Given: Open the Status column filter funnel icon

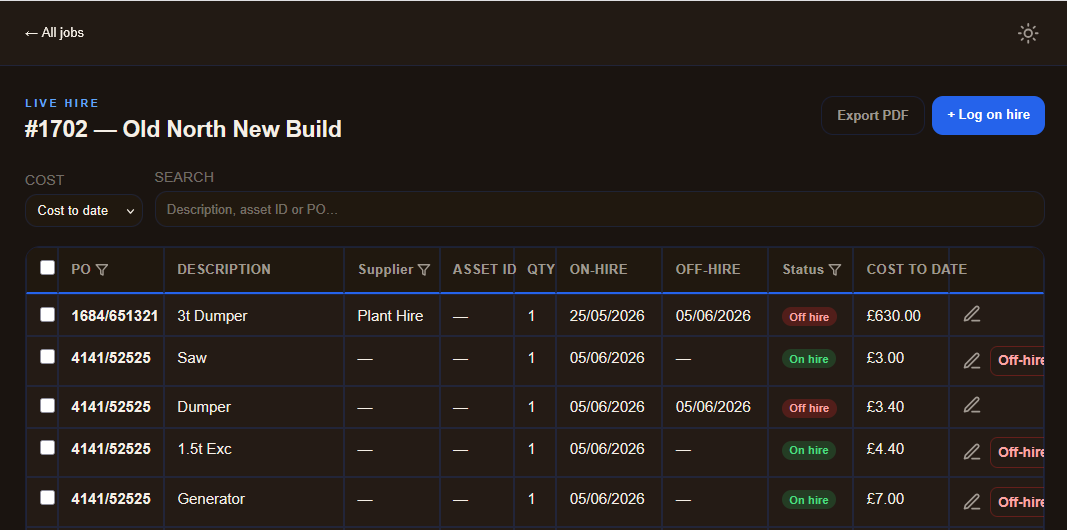Looking at the screenshot, I should [x=835, y=270].
